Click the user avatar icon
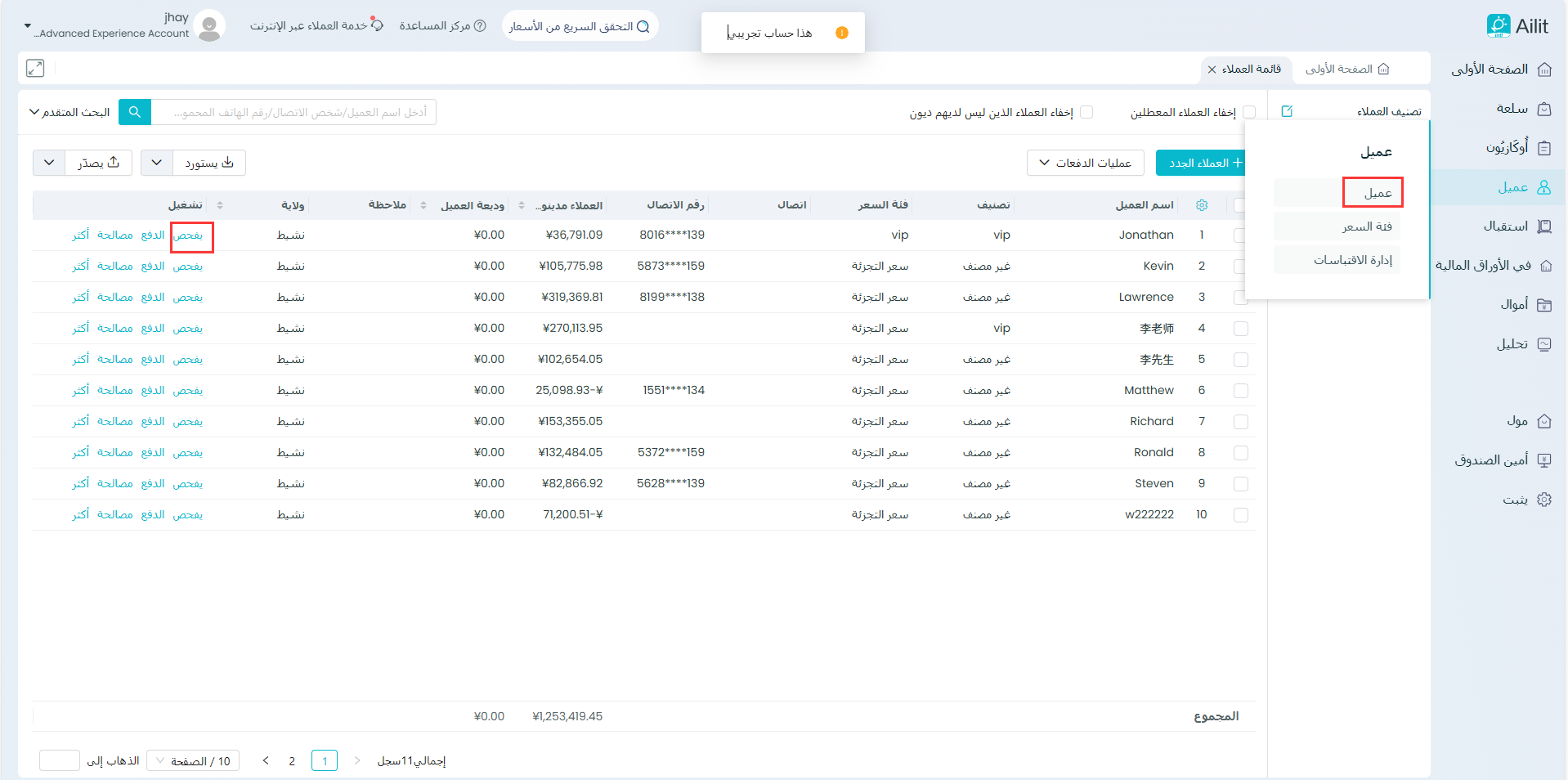The height and width of the screenshot is (780, 1568). [210, 26]
